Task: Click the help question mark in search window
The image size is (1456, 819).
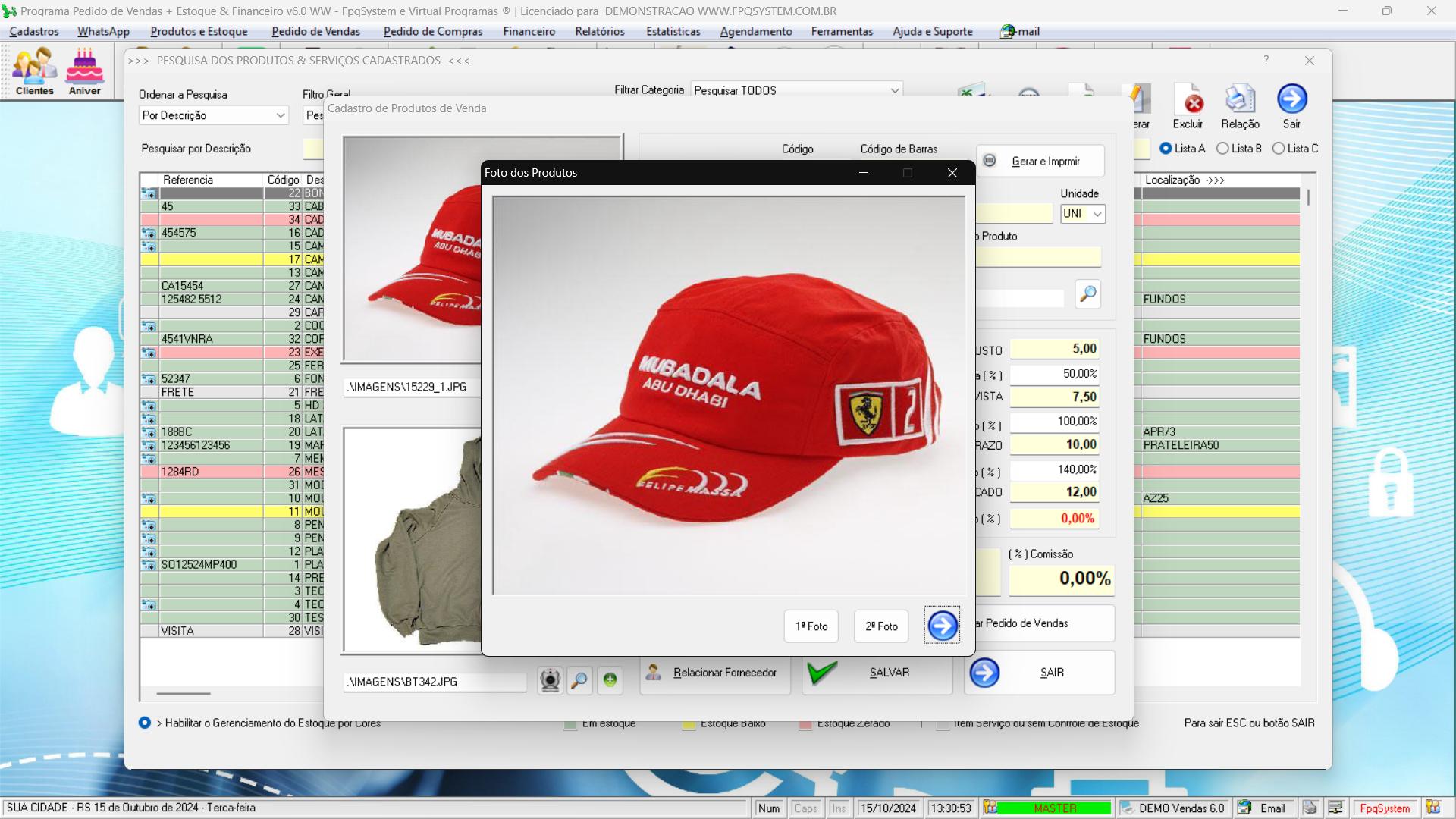Action: [1266, 61]
